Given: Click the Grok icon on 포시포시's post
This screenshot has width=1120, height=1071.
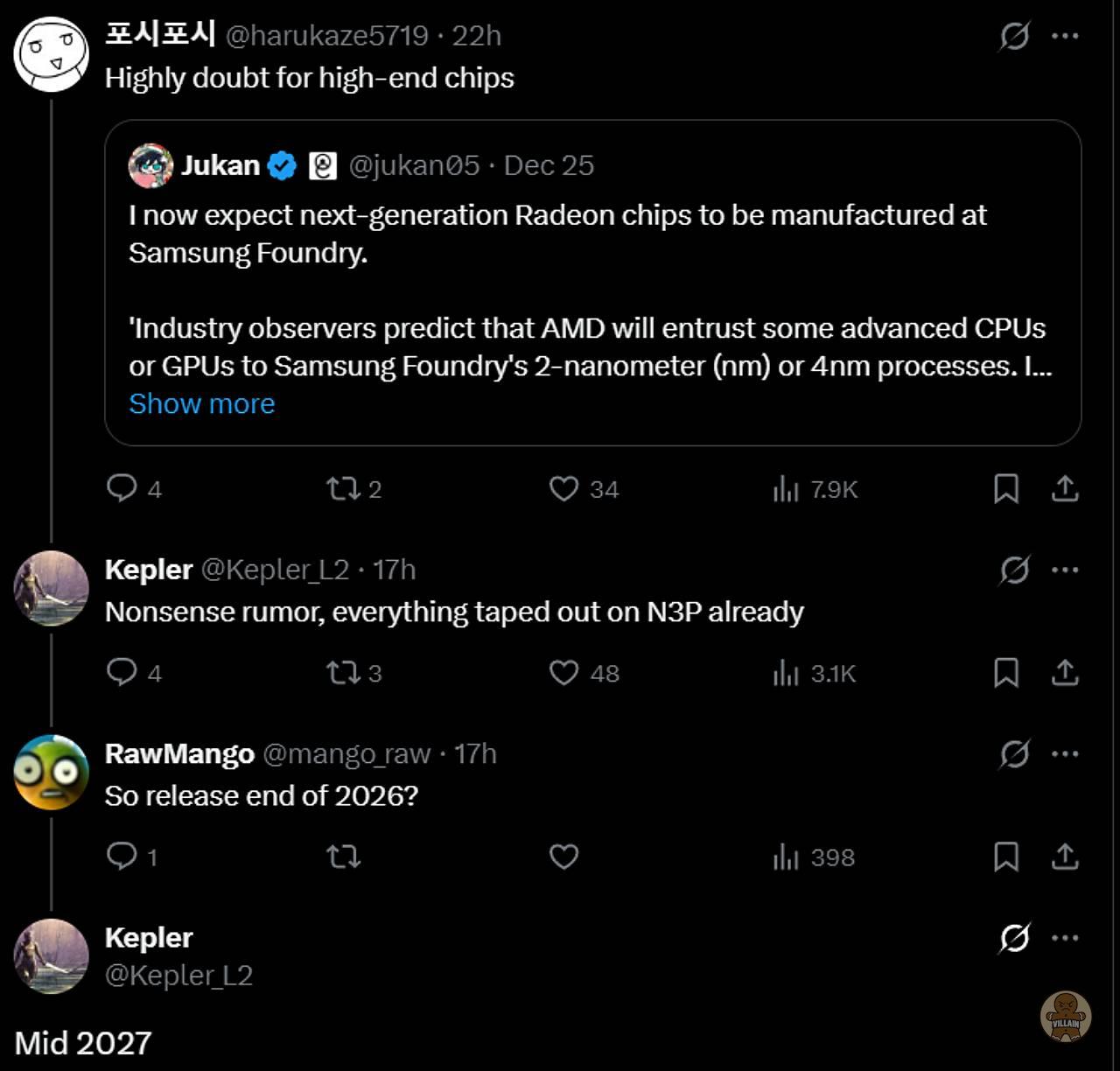Looking at the screenshot, I should pos(1014,36).
